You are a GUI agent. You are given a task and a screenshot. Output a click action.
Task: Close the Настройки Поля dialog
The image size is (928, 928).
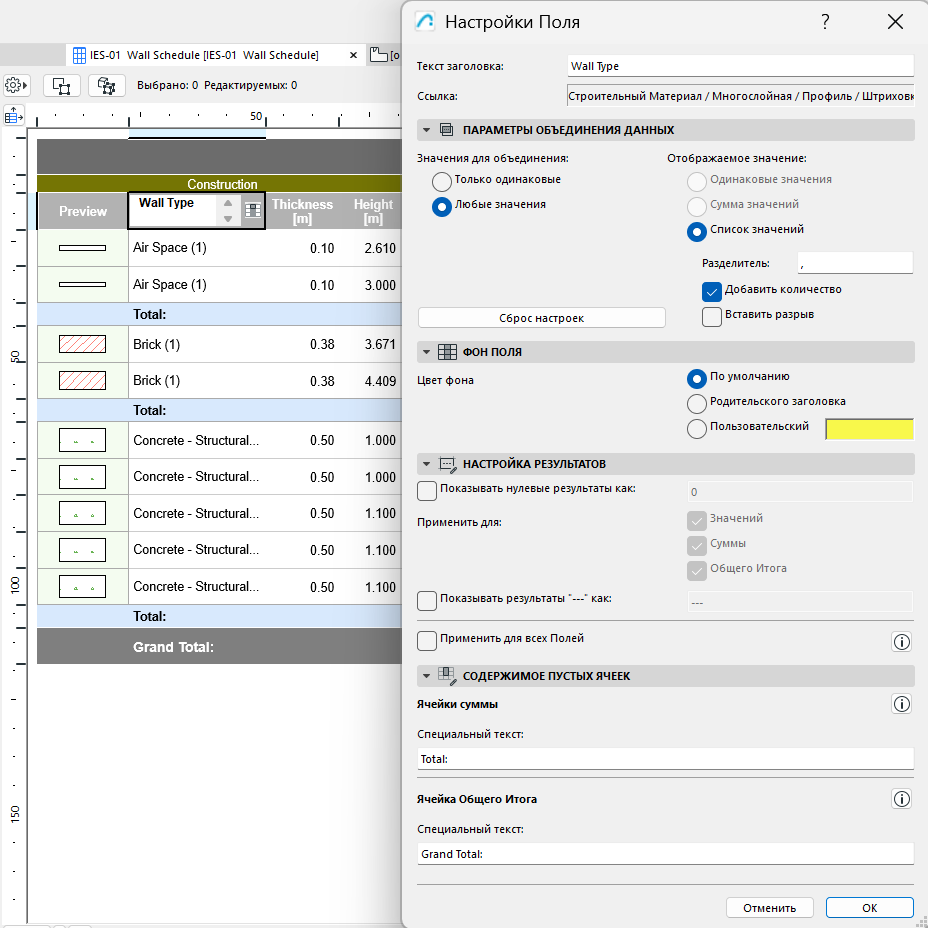point(895,22)
